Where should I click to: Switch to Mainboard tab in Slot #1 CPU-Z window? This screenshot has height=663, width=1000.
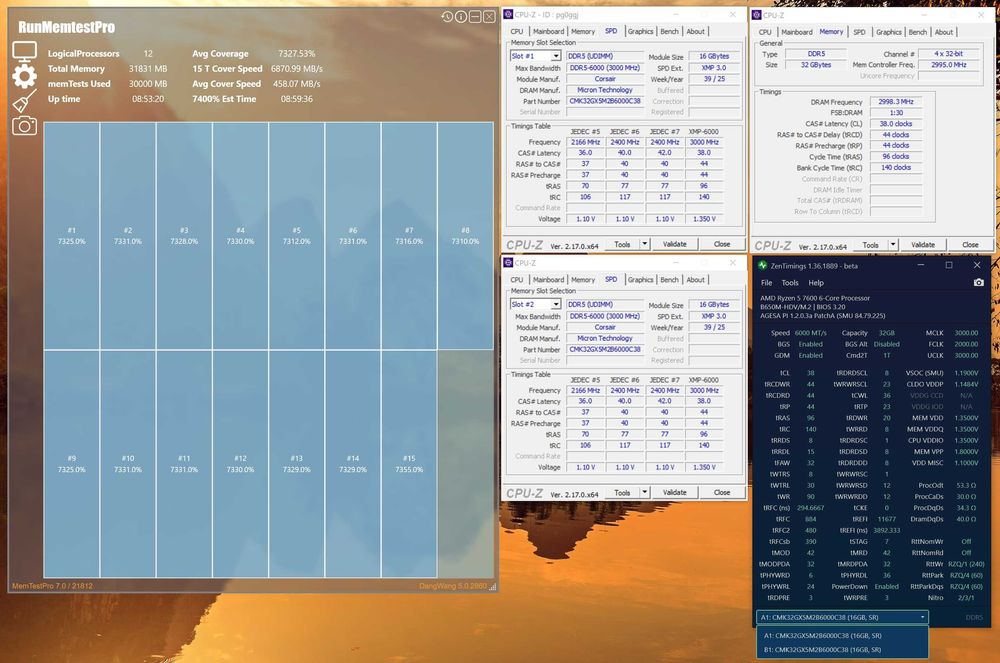pos(548,32)
